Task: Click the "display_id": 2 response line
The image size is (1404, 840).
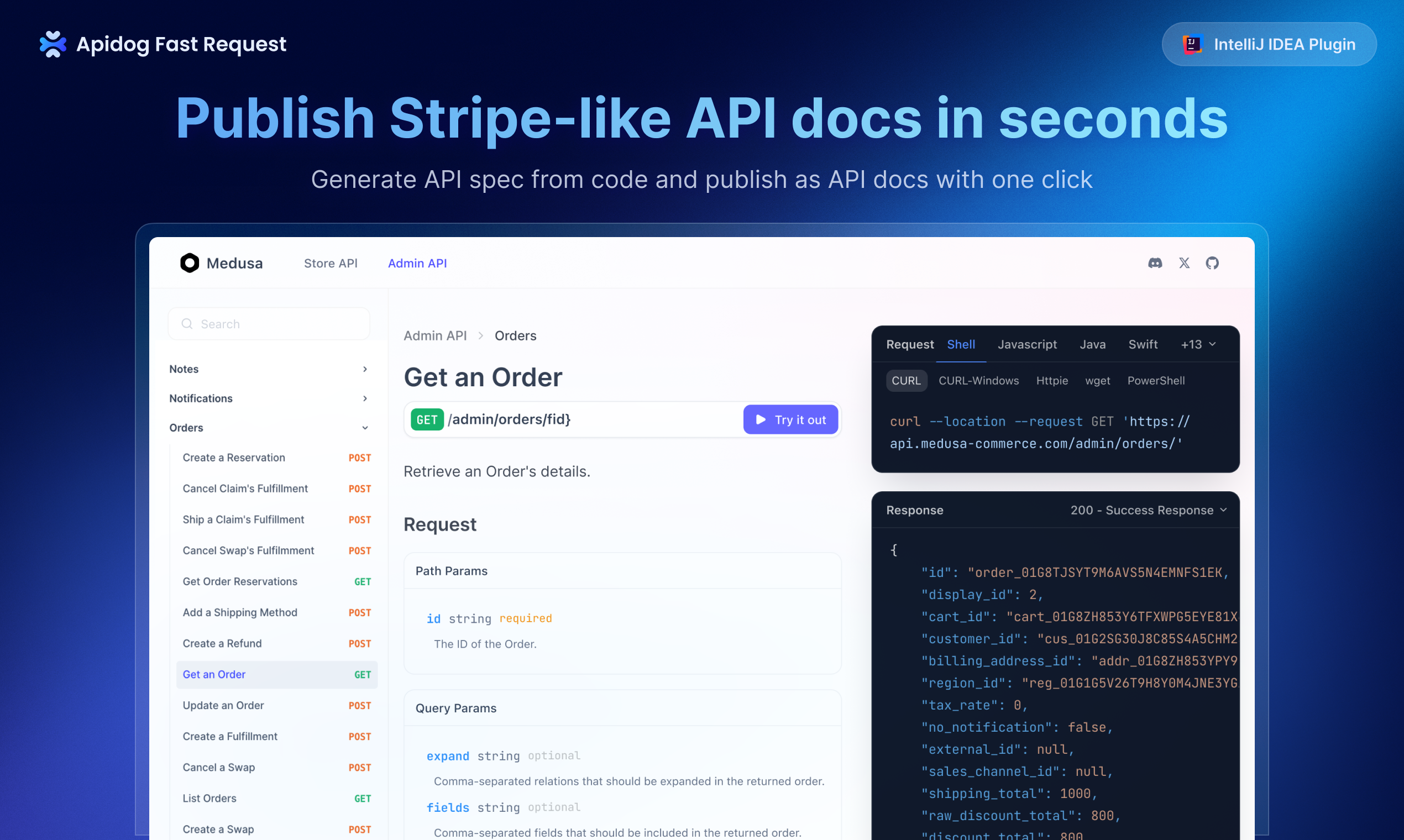Action: pos(982,595)
